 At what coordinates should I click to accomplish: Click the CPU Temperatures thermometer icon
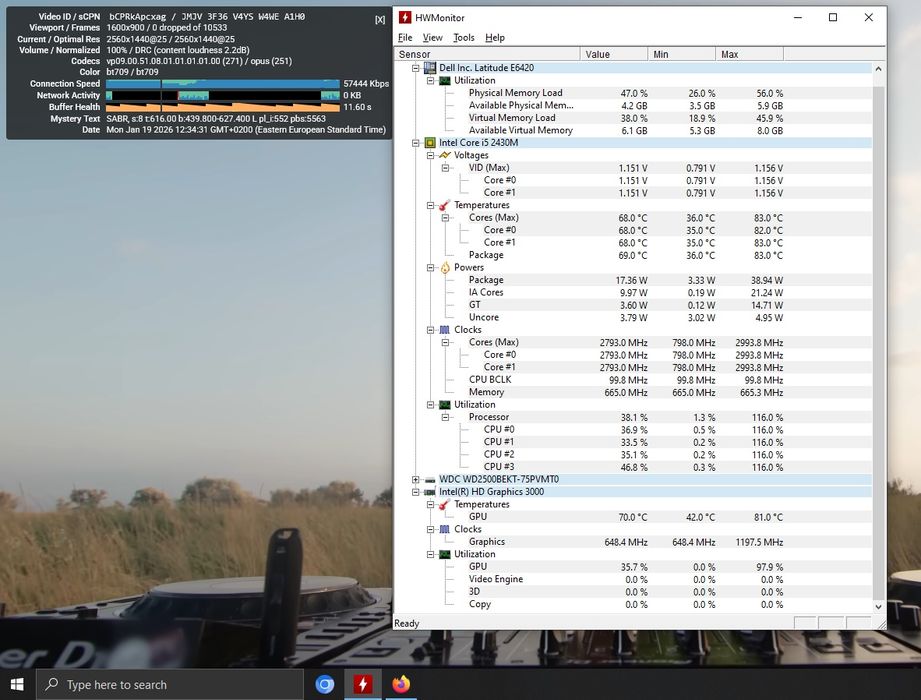[x=445, y=205]
